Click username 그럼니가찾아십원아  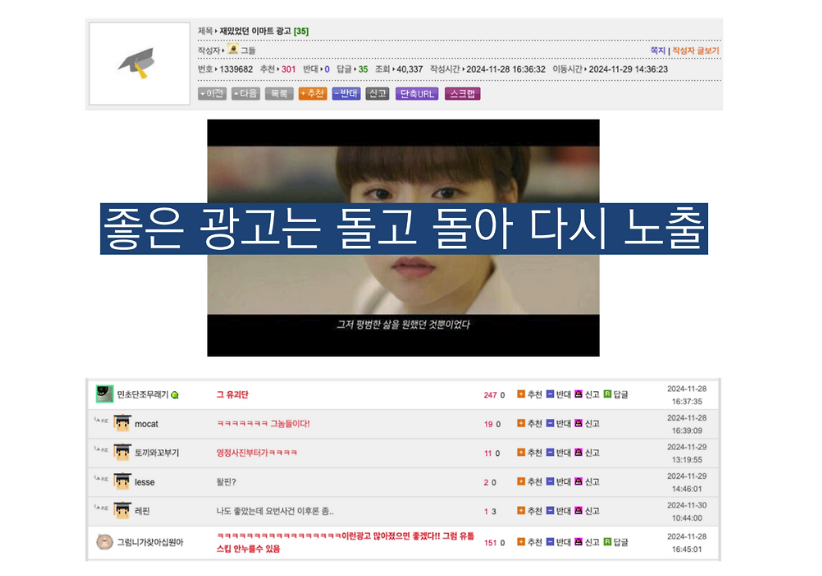[150, 542]
